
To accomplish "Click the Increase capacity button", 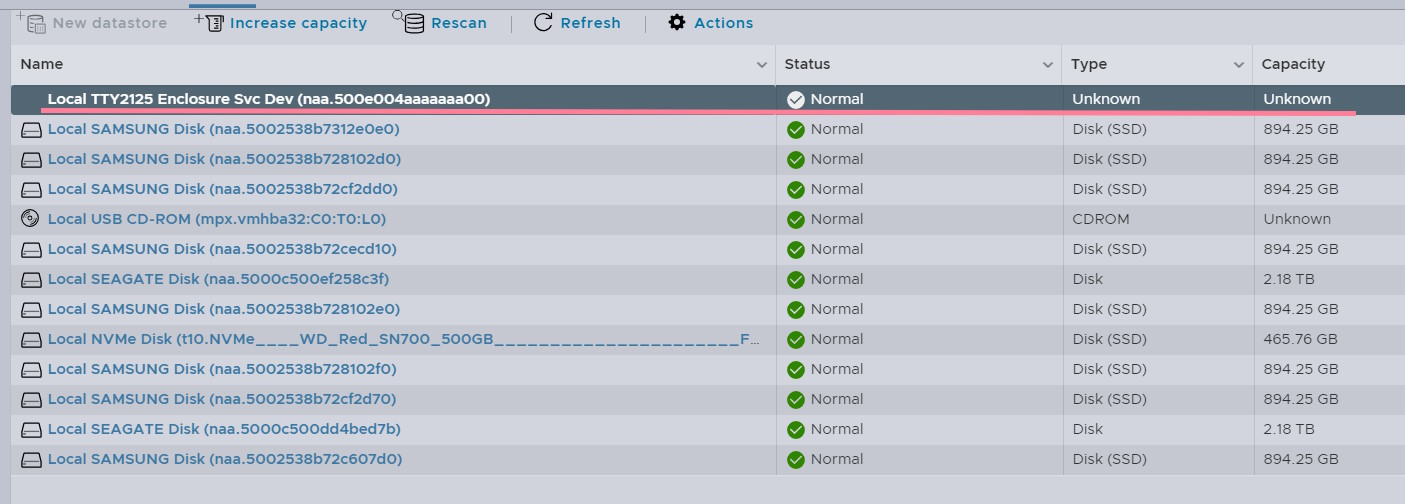I will tap(298, 22).
